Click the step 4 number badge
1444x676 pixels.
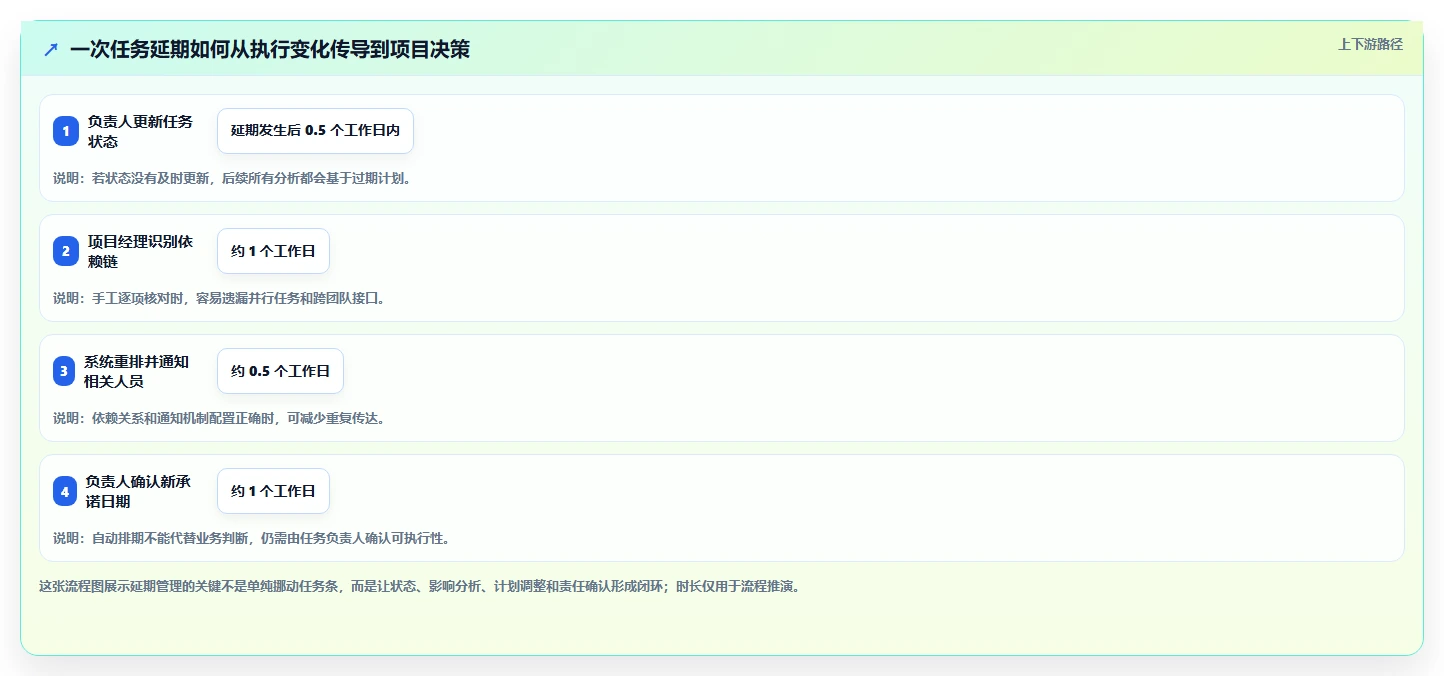[65, 491]
